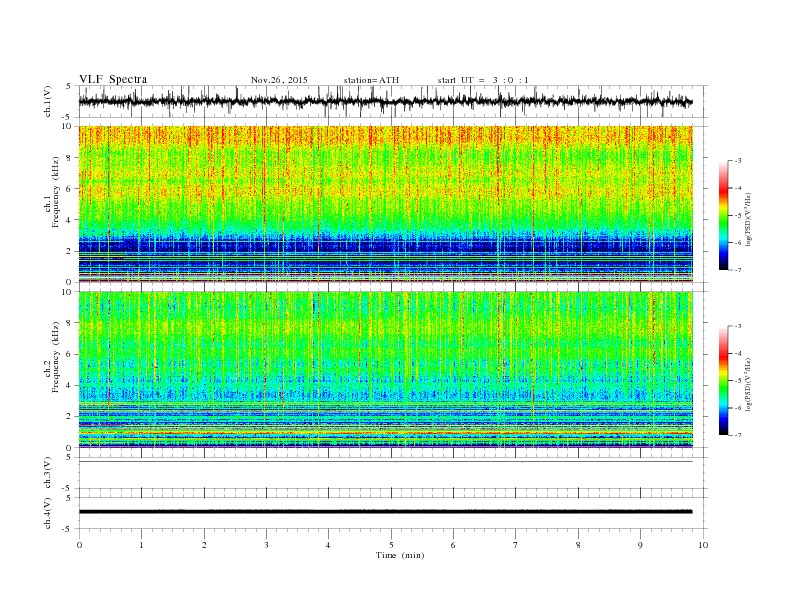Screen dimensions: 792x612
Task: Click the ch.2 spectrogram color bar
Action: 723,380
